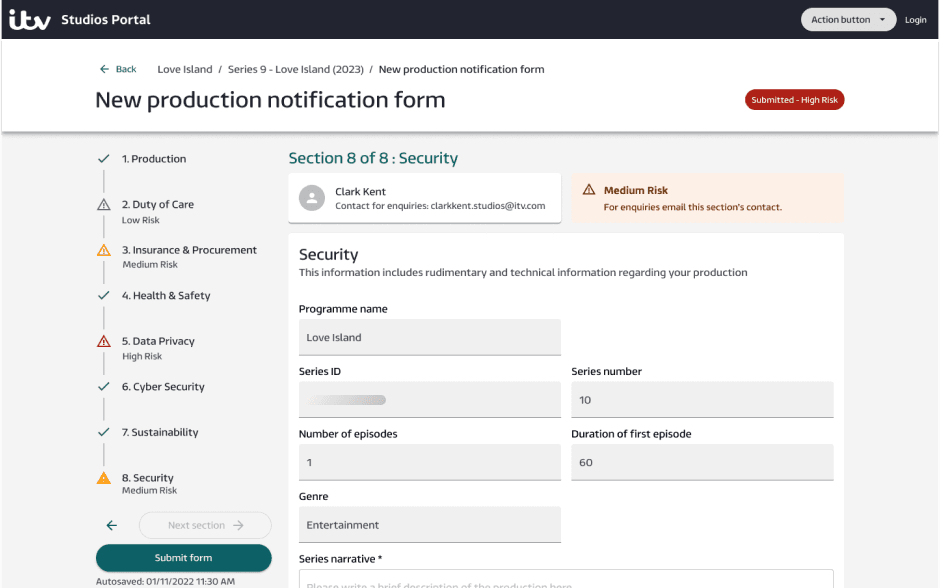The image size is (940, 588).
Task: Click the Clark Kent contact name
Action: click(x=360, y=192)
